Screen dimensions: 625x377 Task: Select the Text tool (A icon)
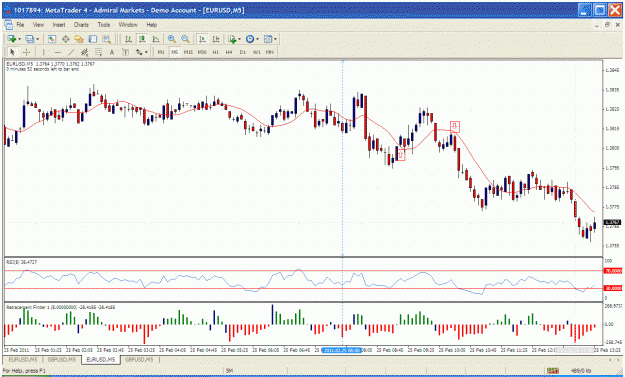point(112,52)
